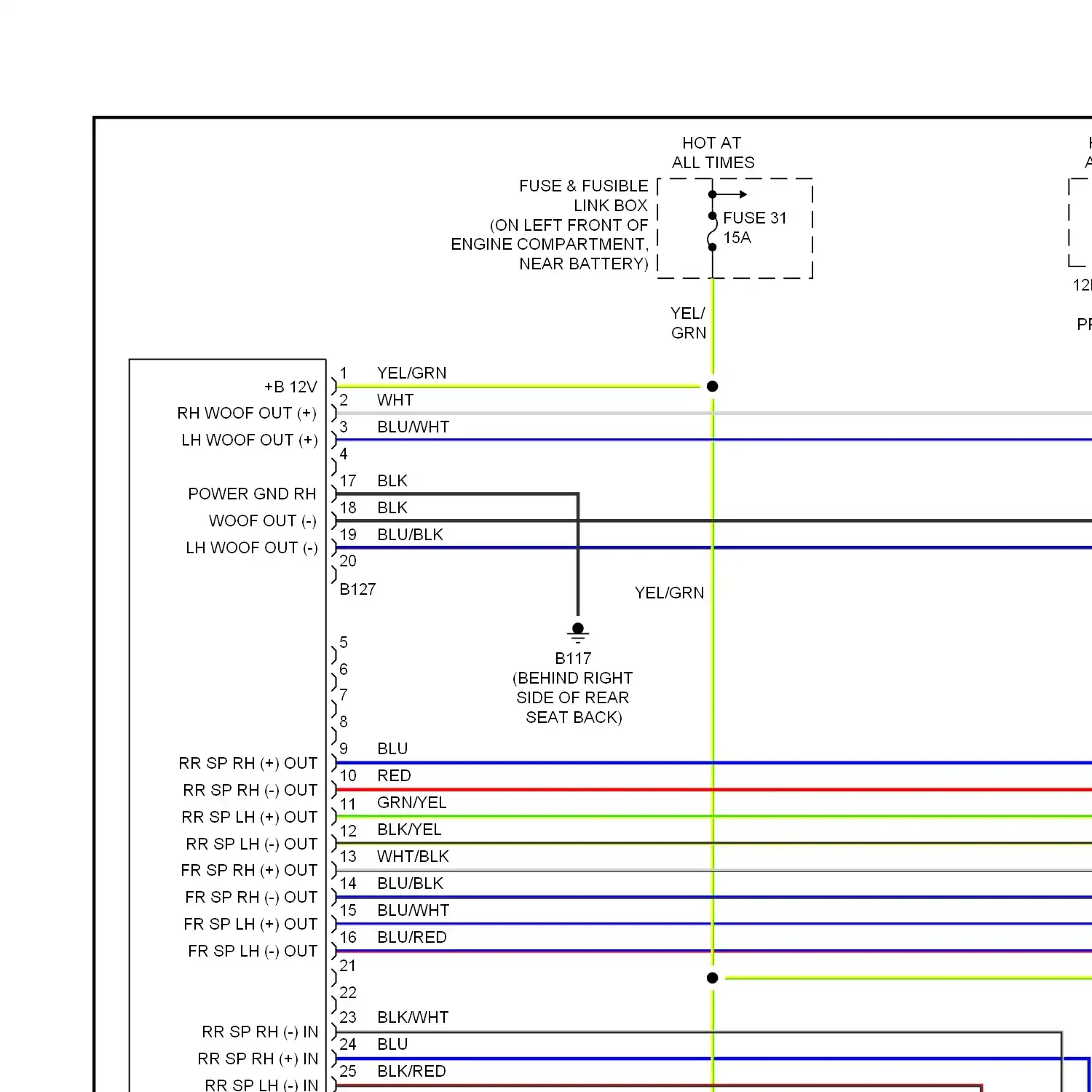Select the WHT/BLK wire label at pin 13
This screenshot has width=1092, height=1092.
pyautogui.click(x=413, y=857)
